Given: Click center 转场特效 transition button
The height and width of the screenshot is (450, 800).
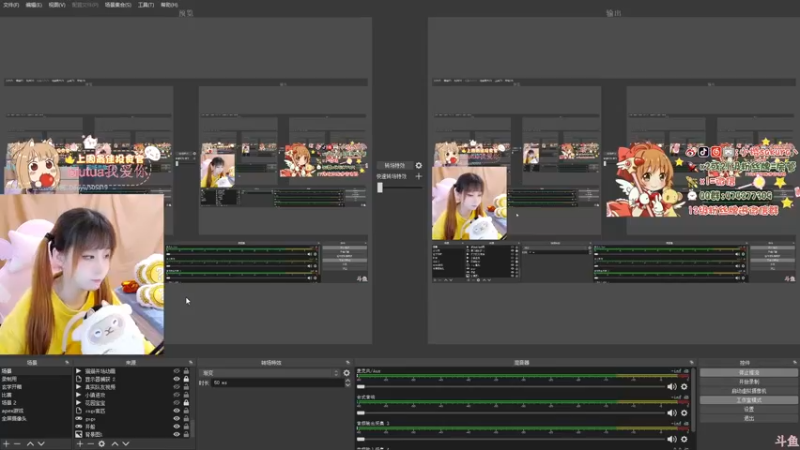Looking at the screenshot, I should pos(394,165).
